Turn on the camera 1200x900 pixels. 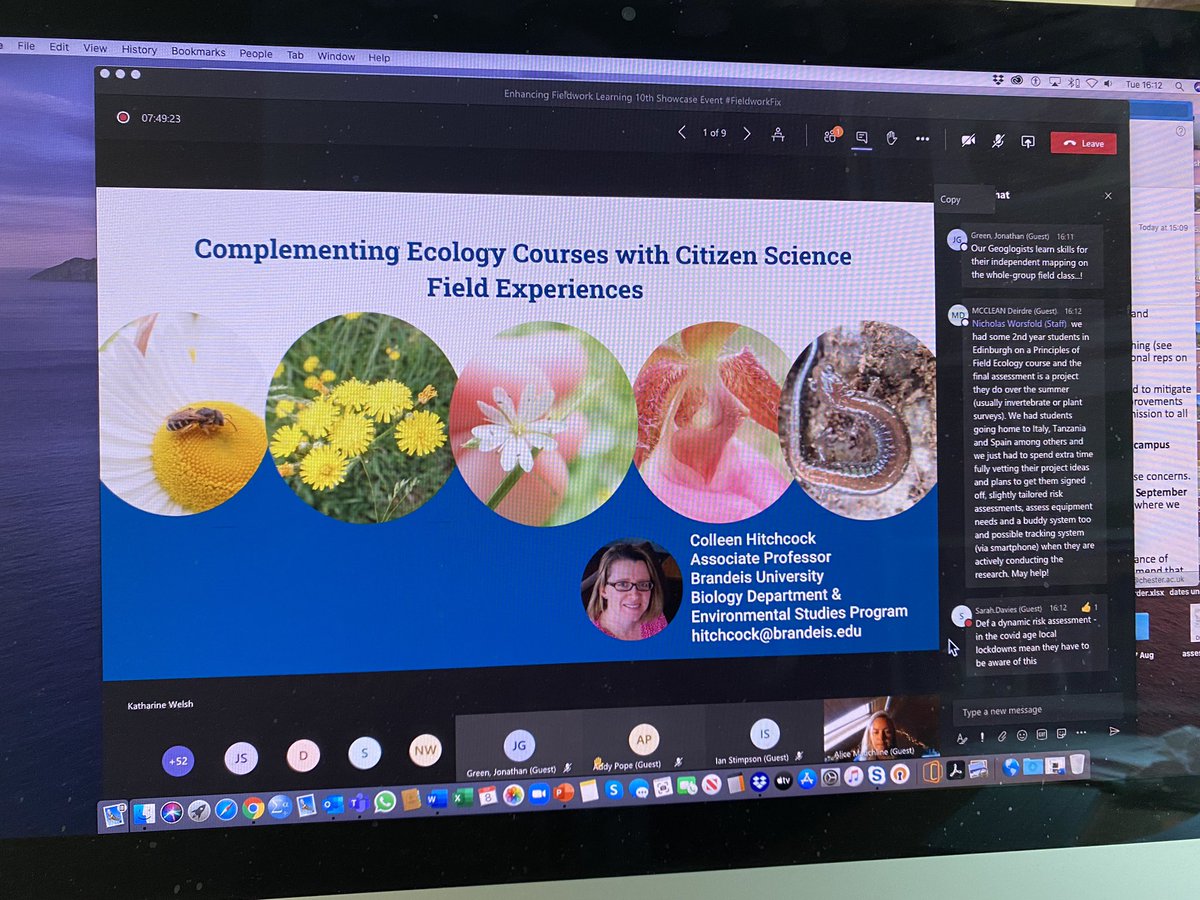pos(967,141)
